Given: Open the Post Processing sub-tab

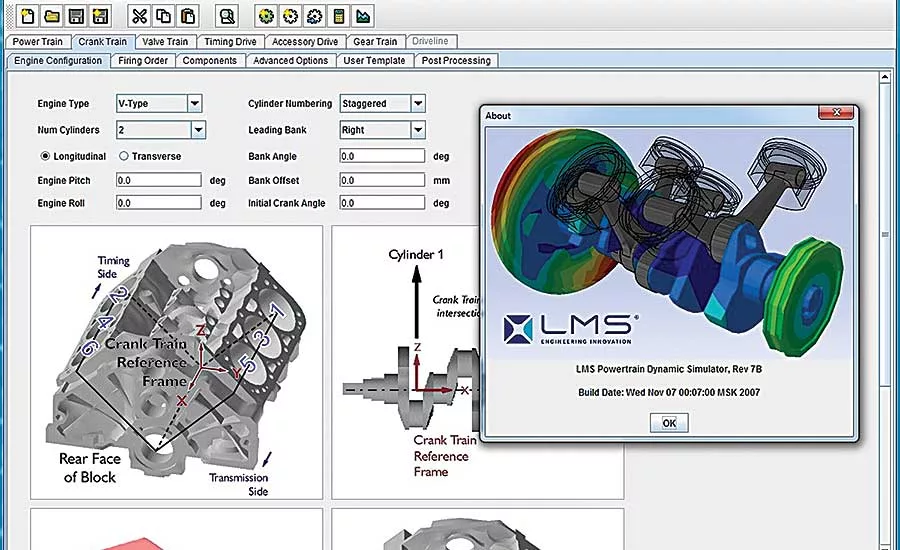Looking at the screenshot, I should point(456,60).
